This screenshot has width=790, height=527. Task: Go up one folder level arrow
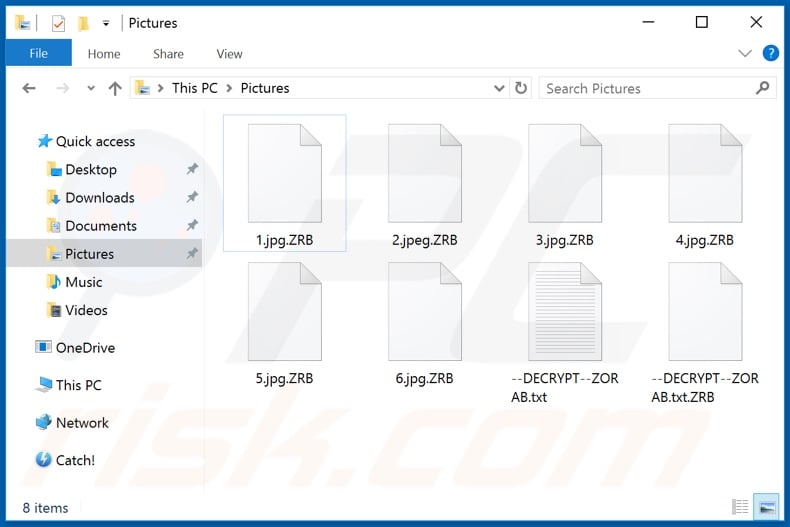tap(115, 89)
